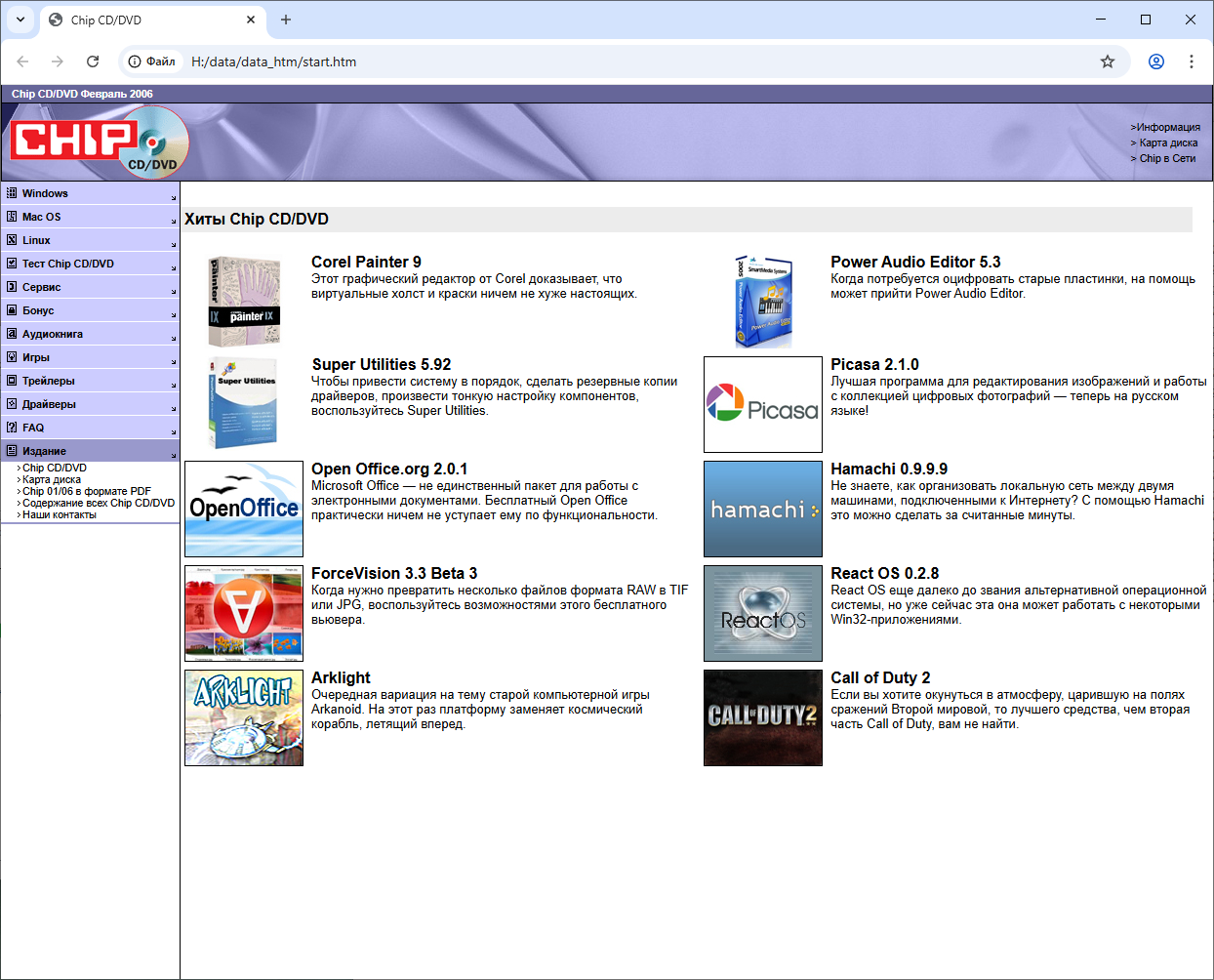The image size is (1214, 980).
Task: Click the Arklight game thumbnail
Action: pyautogui.click(x=244, y=717)
